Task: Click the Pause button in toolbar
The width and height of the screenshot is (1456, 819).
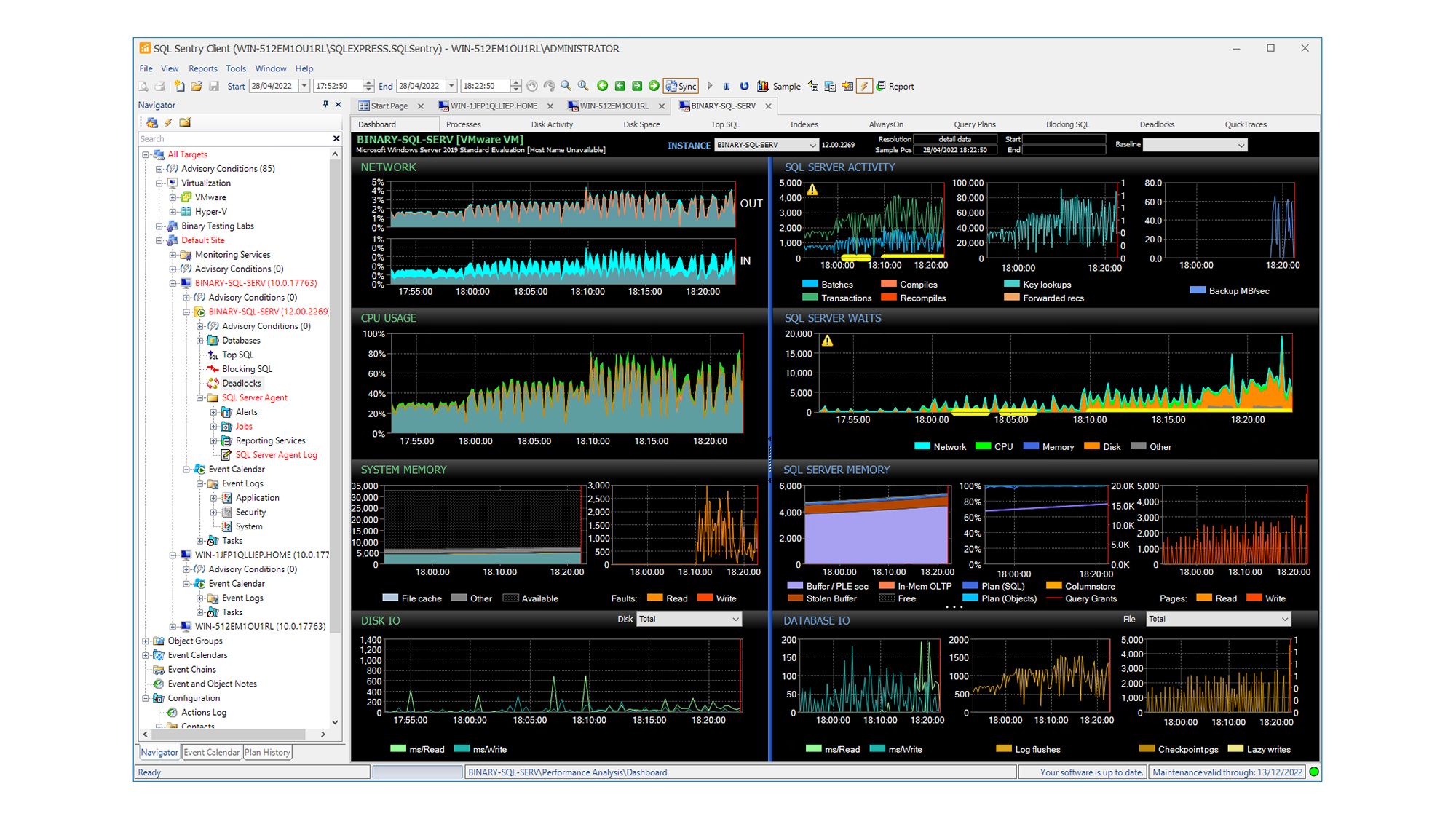Action: point(727,86)
